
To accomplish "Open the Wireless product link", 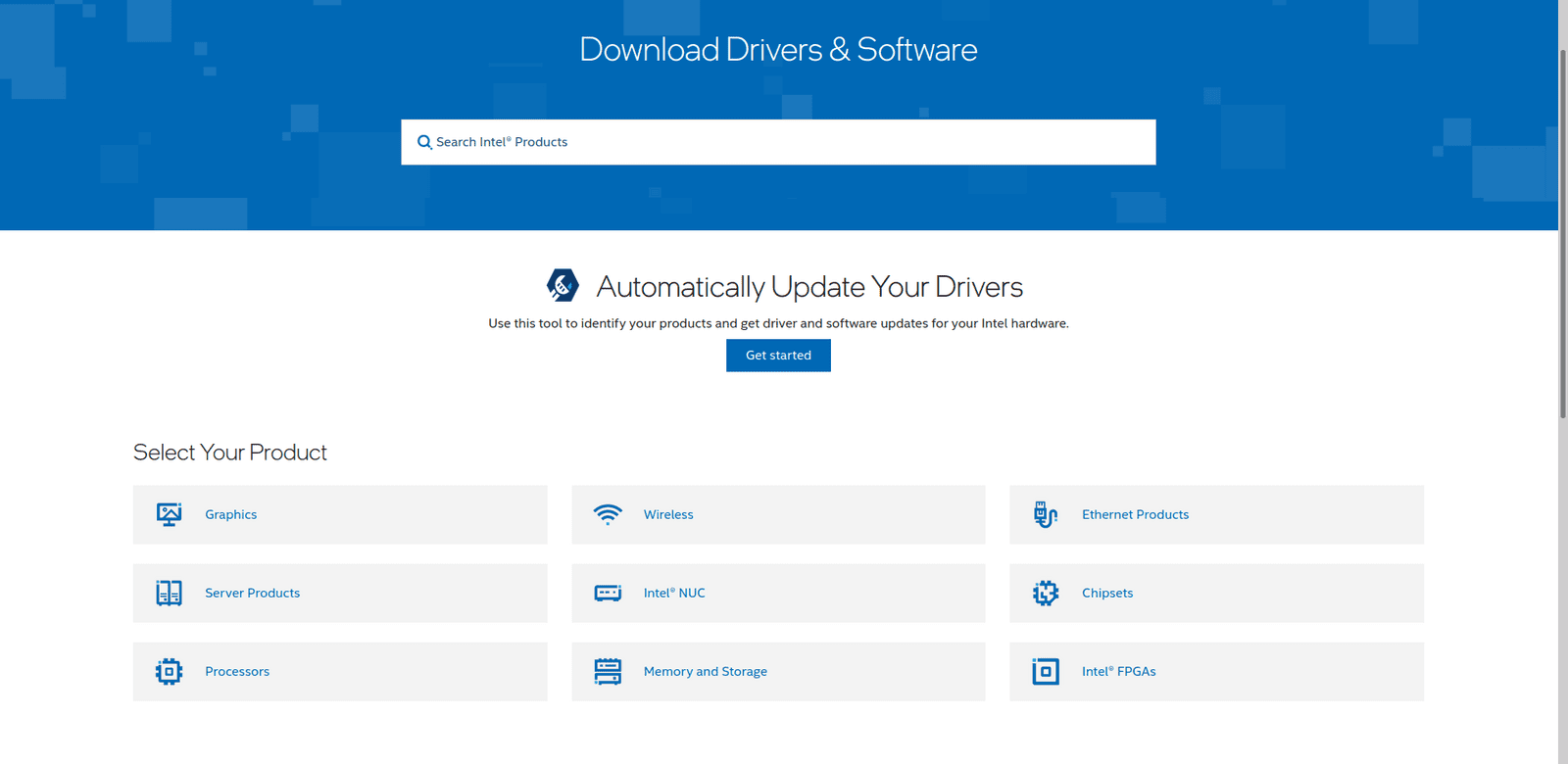I will point(668,514).
